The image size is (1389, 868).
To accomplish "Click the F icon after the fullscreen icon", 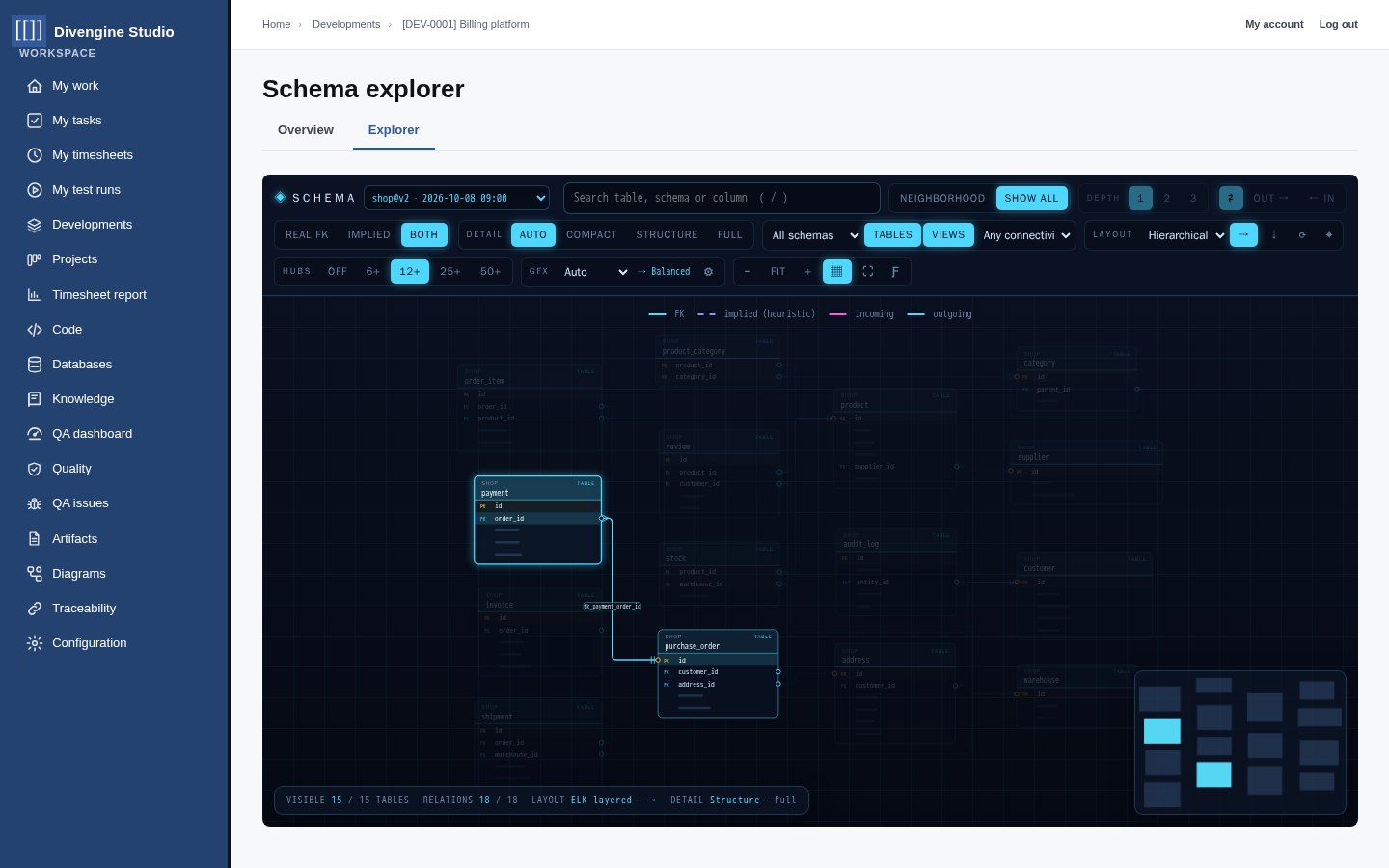I will (895, 272).
